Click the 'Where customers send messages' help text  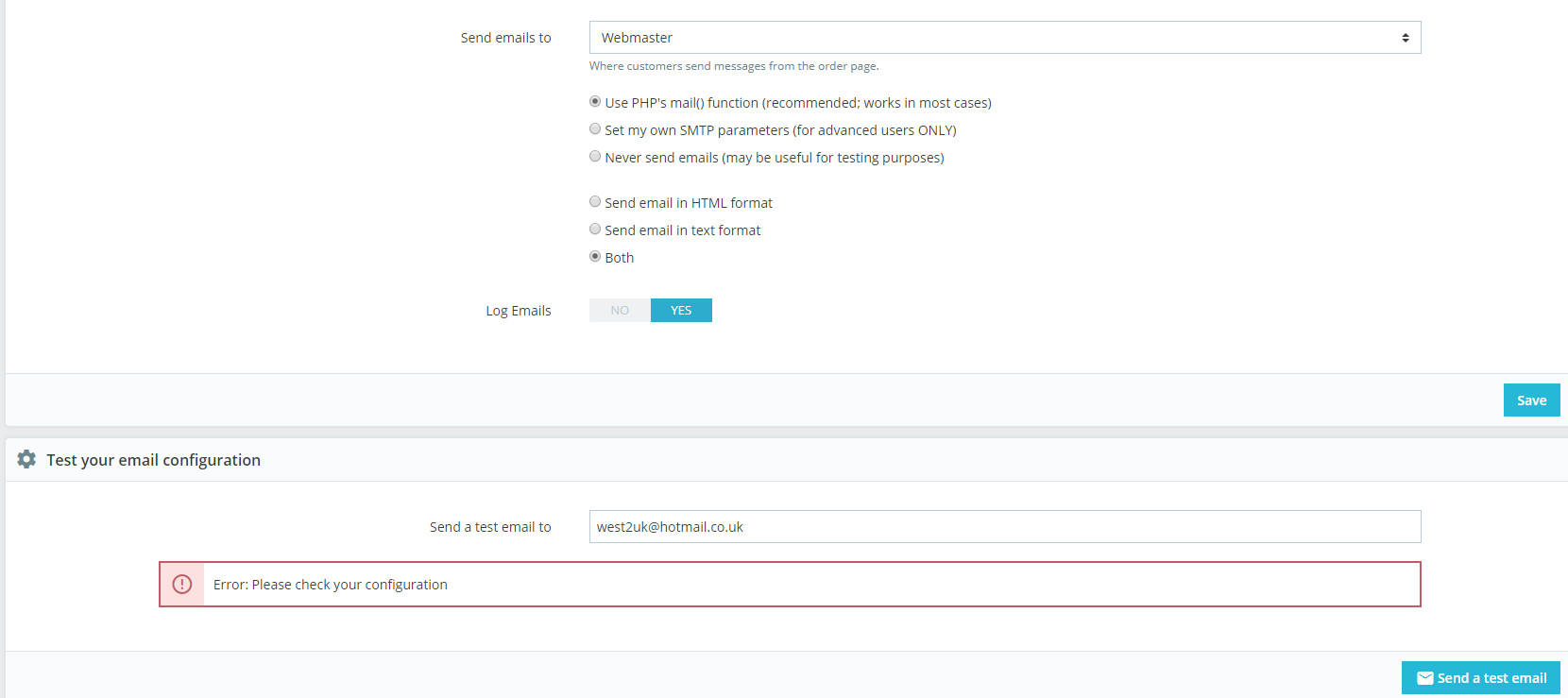click(734, 66)
